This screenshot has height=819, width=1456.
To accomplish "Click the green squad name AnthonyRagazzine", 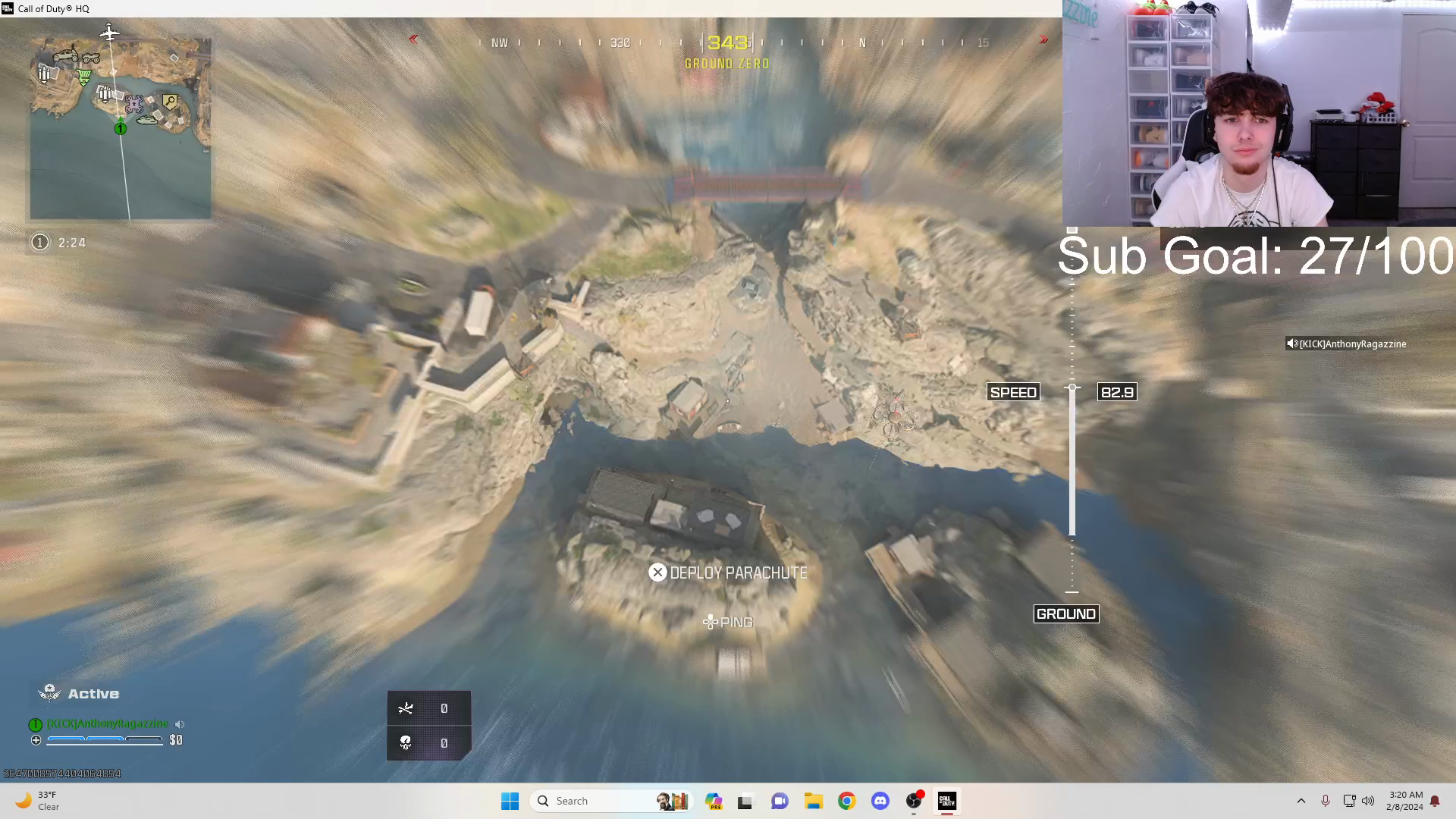I will tap(108, 723).
